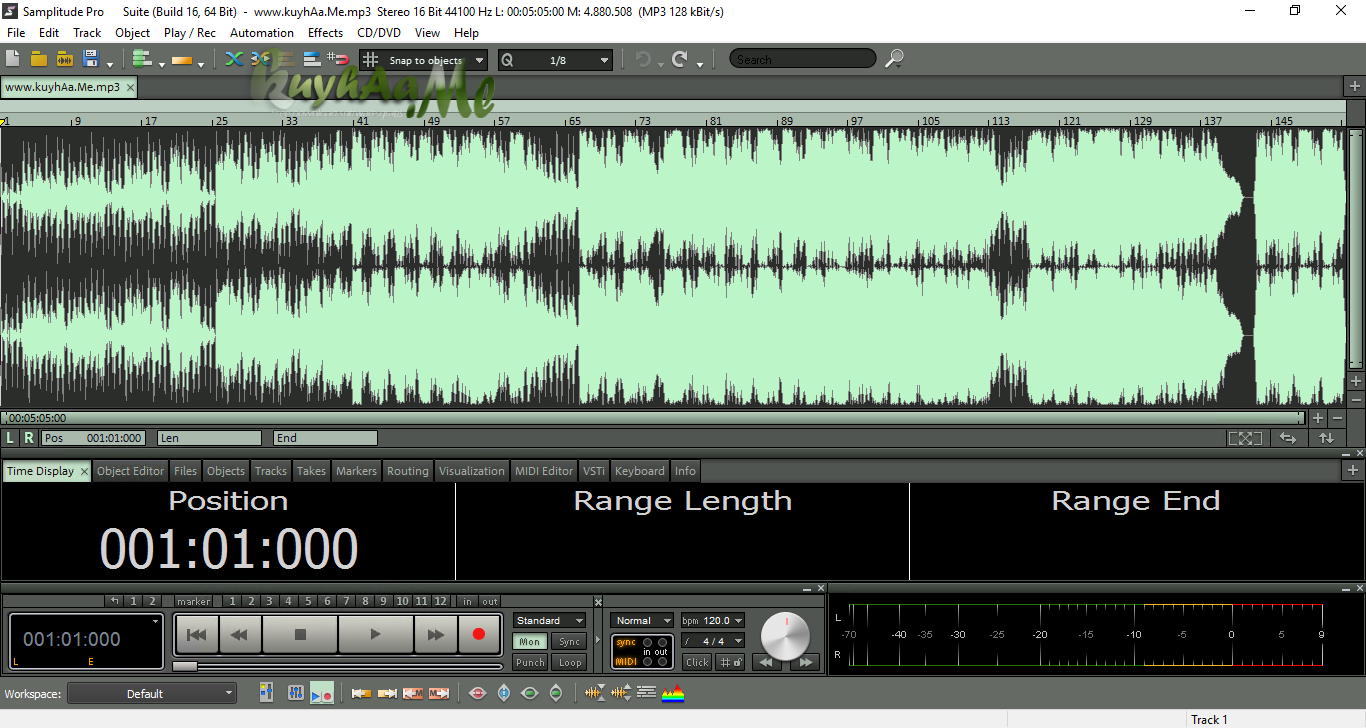Open the Workspace Default dropdown
Screen dimensions: 1366x728
(152, 693)
